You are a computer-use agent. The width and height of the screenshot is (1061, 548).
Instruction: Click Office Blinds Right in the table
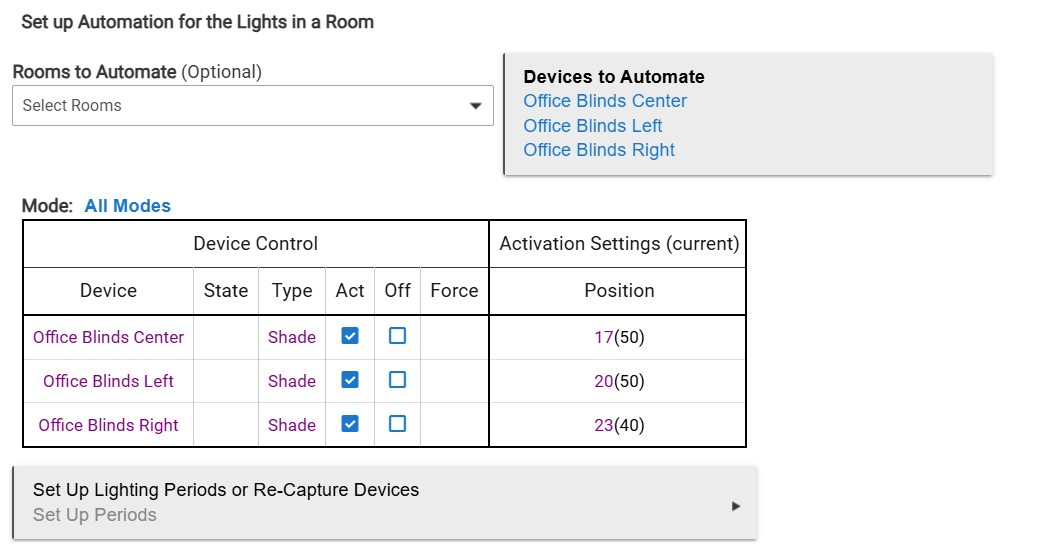(108, 425)
